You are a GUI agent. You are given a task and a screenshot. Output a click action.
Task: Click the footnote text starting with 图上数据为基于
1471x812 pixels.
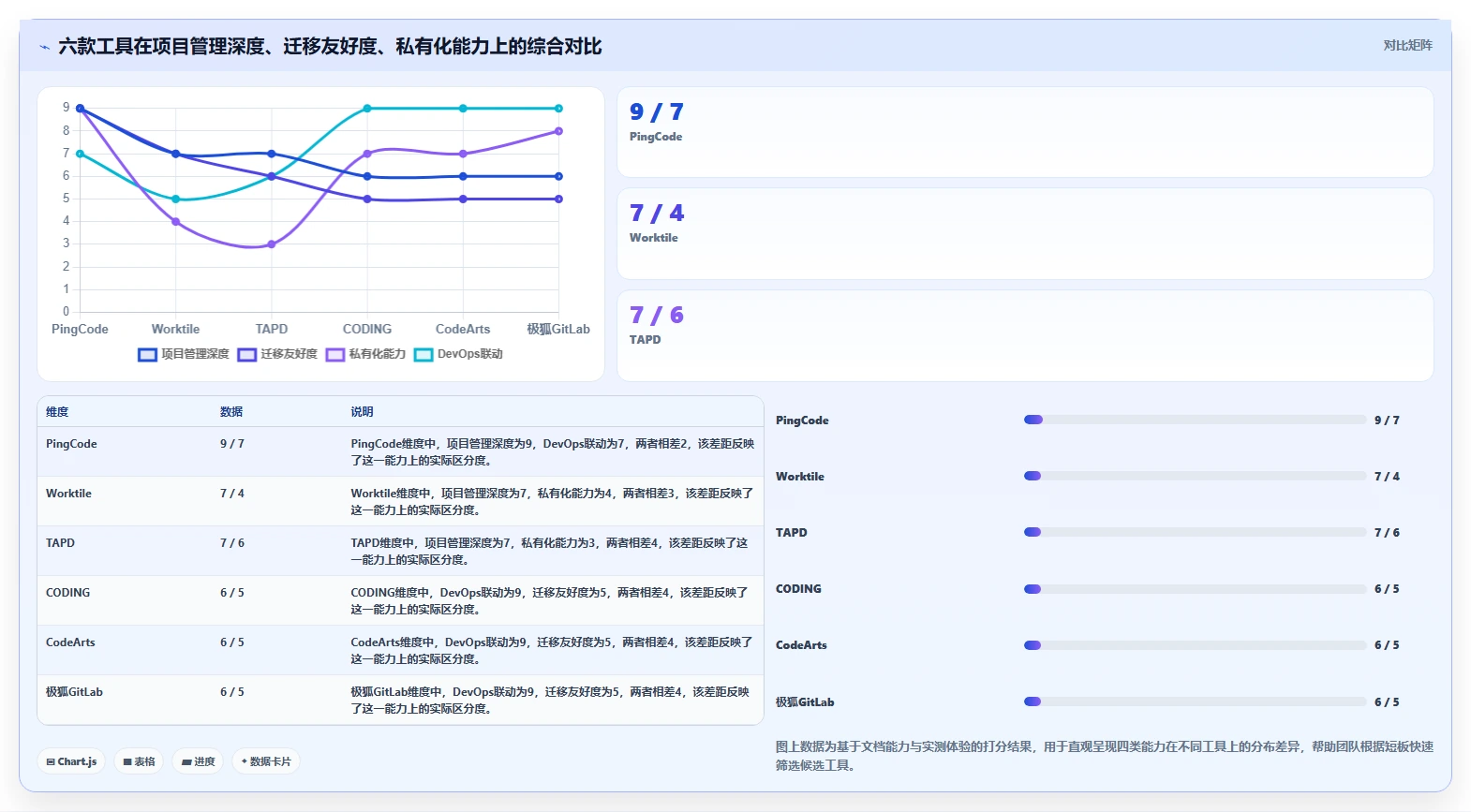click(1105, 756)
